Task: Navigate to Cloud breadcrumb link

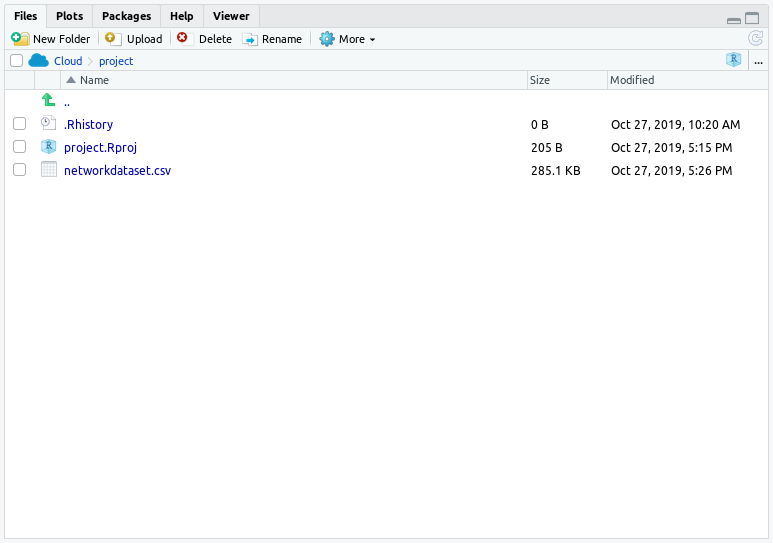Action: (x=68, y=61)
